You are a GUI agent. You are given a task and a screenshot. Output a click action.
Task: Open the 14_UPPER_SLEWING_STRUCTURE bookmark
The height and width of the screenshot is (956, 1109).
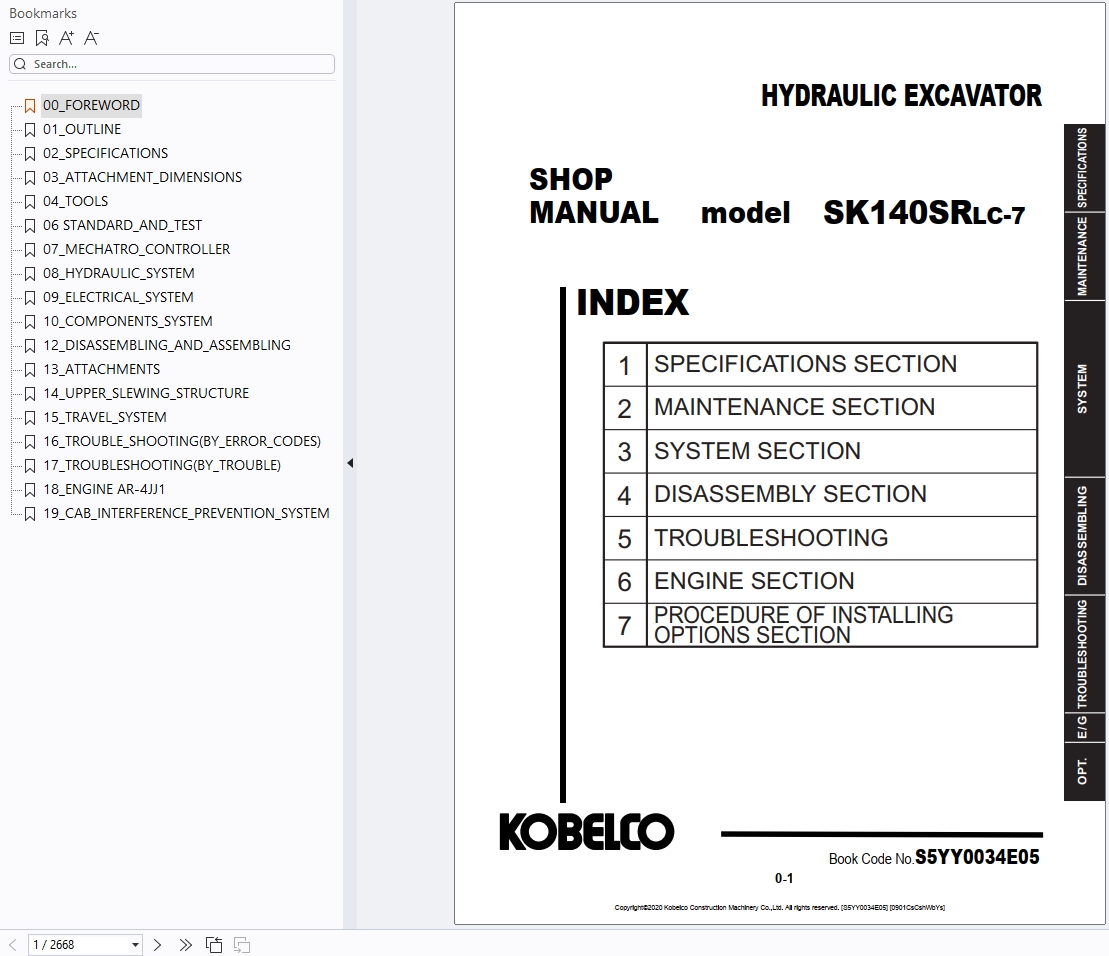146,394
